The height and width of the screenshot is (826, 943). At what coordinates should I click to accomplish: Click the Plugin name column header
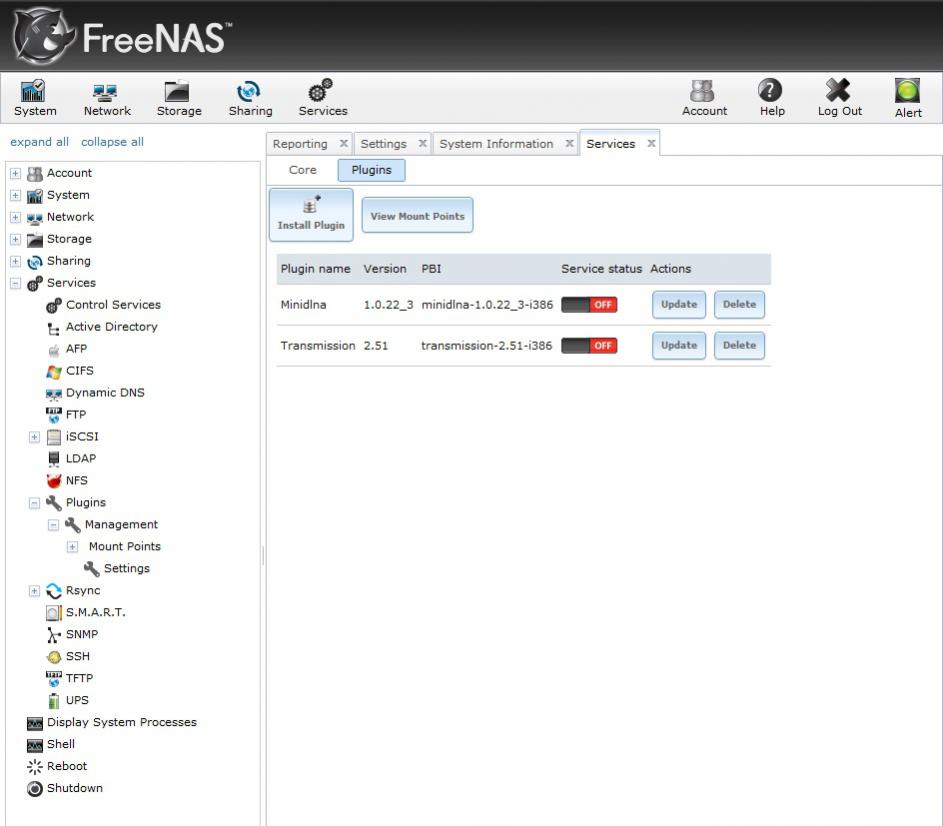[316, 269]
